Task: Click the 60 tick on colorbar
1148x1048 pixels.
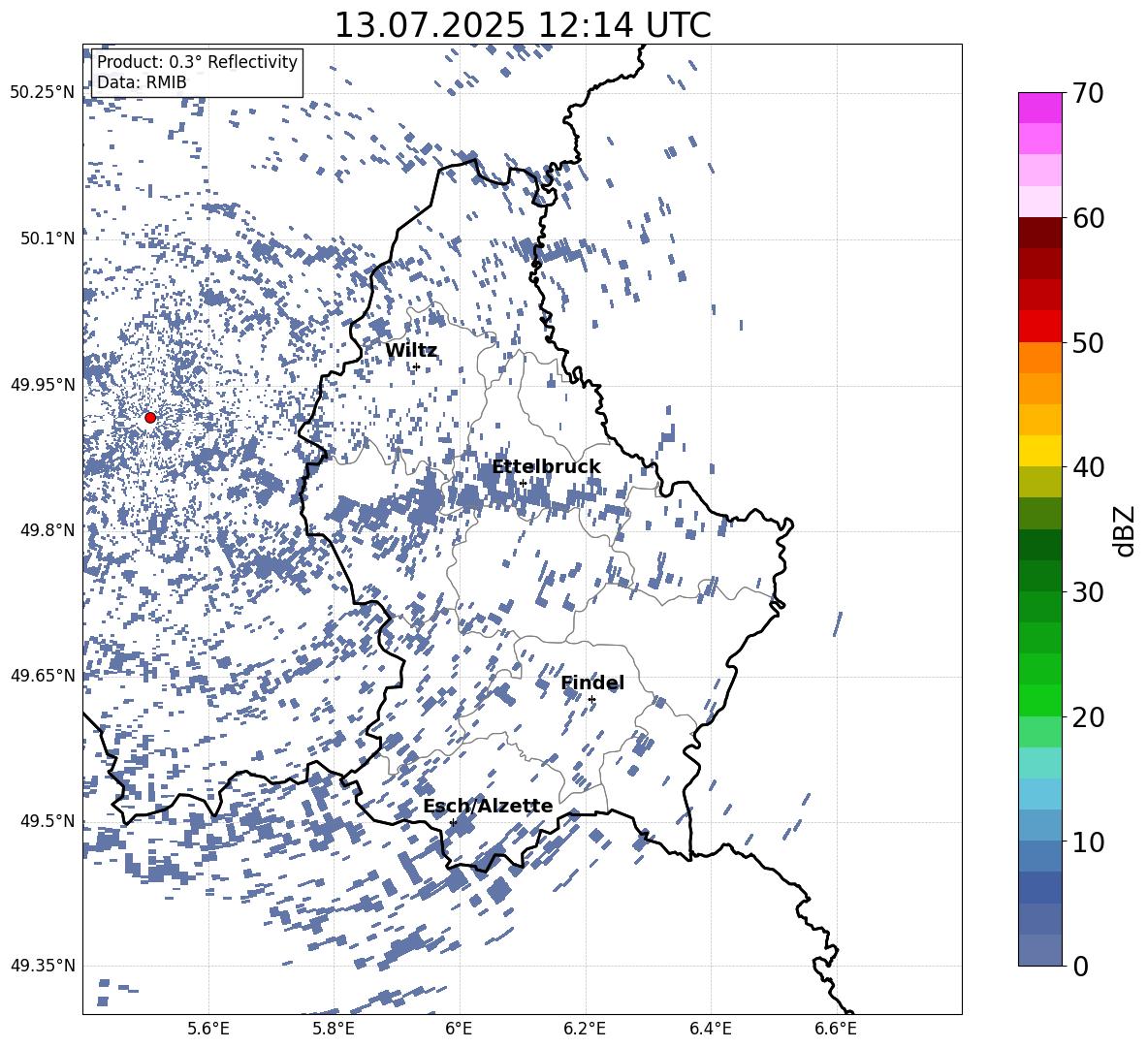Action: (1088, 218)
